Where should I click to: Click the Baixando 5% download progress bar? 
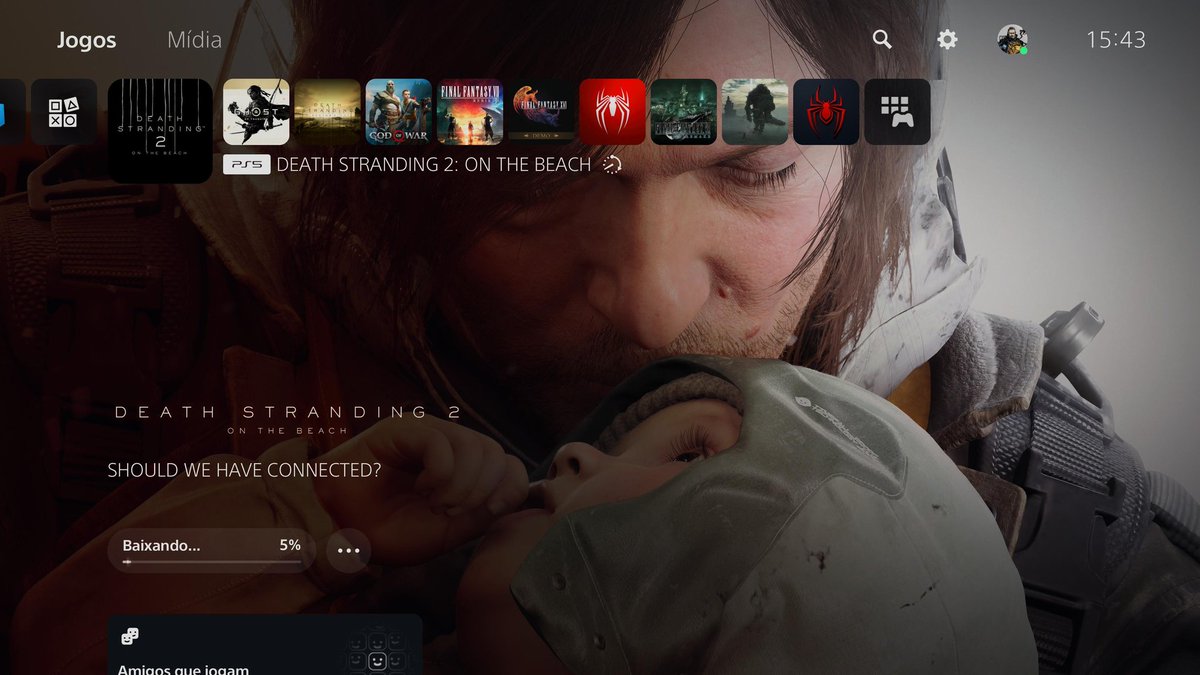click(x=212, y=550)
